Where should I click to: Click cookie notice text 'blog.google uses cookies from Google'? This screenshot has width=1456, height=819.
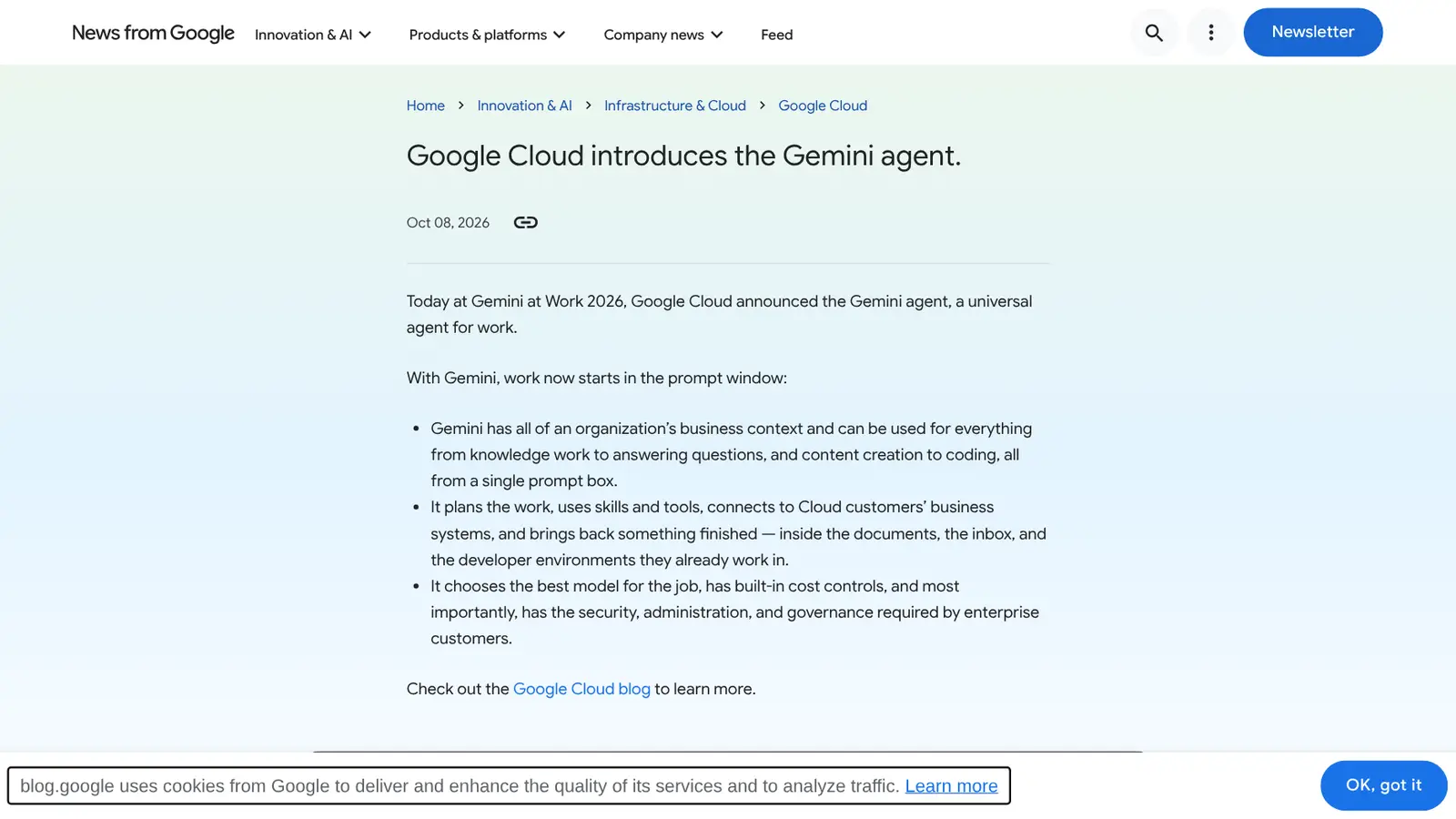click(x=460, y=786)
